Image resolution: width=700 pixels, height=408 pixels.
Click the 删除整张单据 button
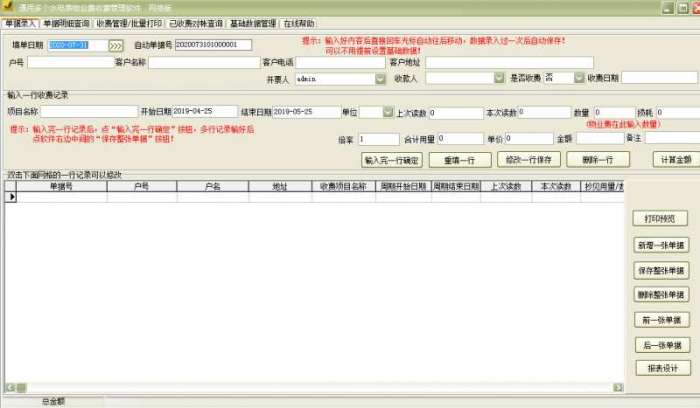pos(661,295)
